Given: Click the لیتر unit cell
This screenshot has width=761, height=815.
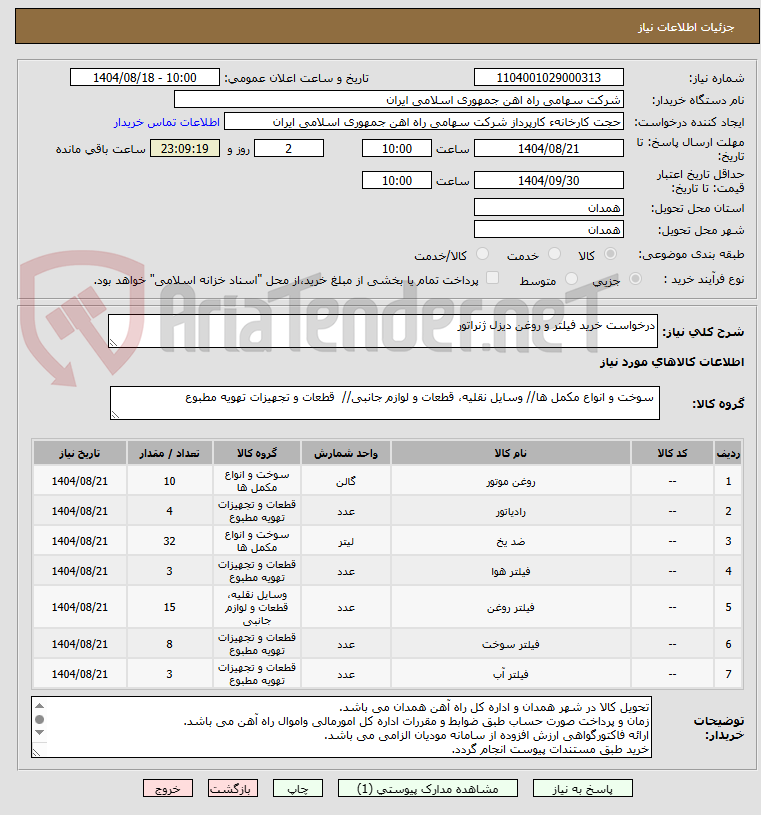Looking at the screenshot, I should pyautogui.click(x=346, y=541).
